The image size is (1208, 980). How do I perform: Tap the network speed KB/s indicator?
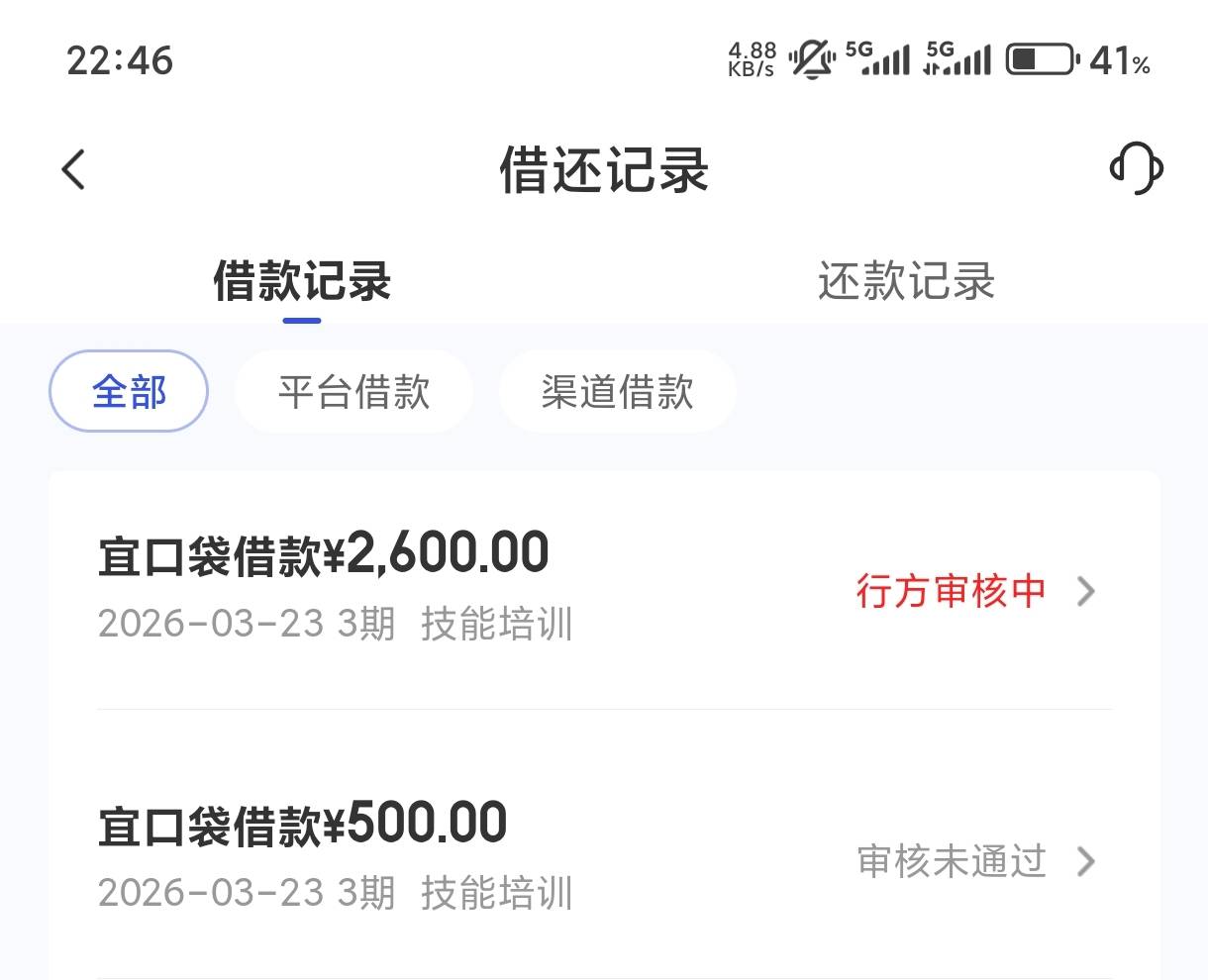point(752,59)
